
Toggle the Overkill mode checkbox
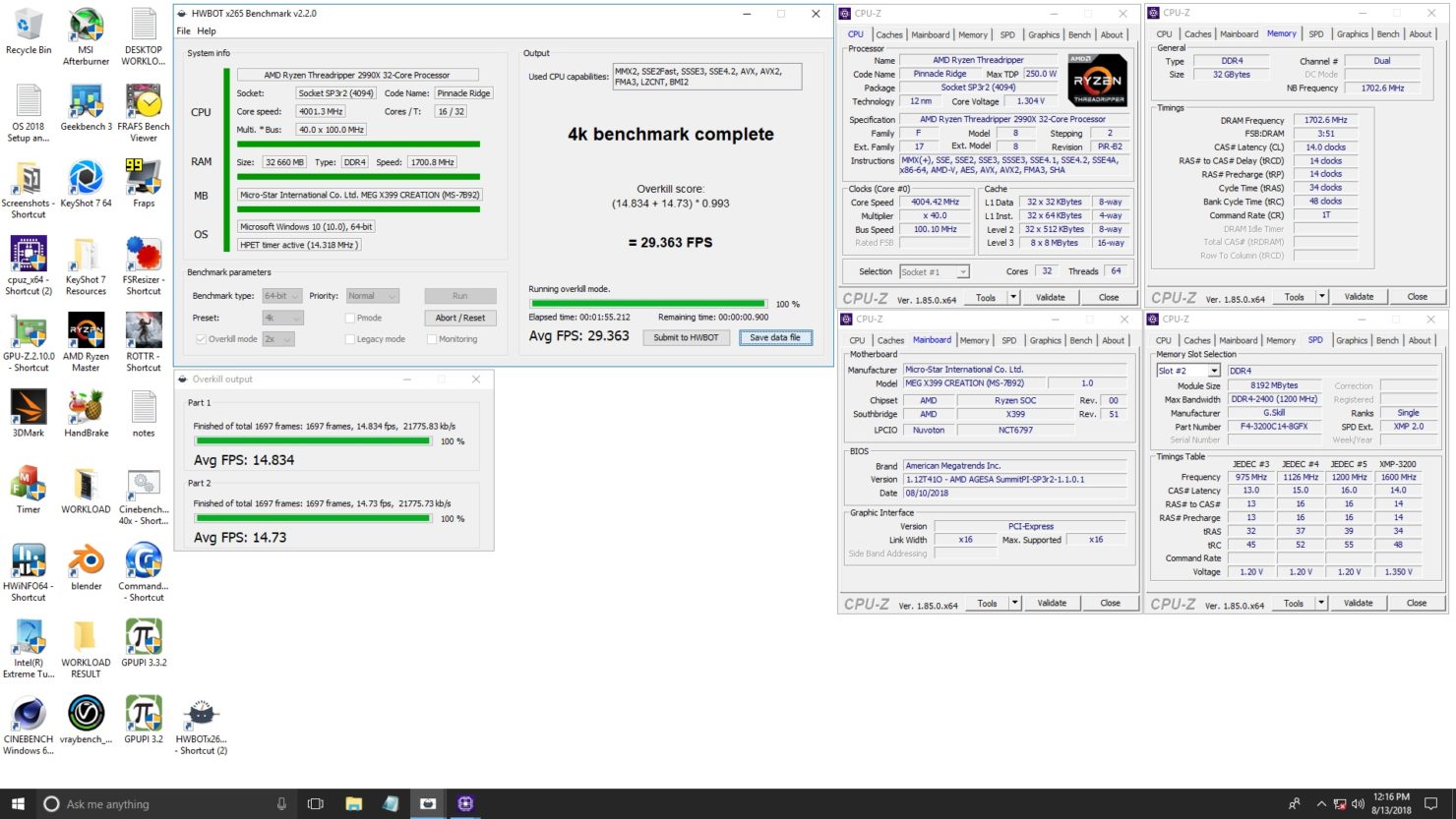tap(201, 339)
